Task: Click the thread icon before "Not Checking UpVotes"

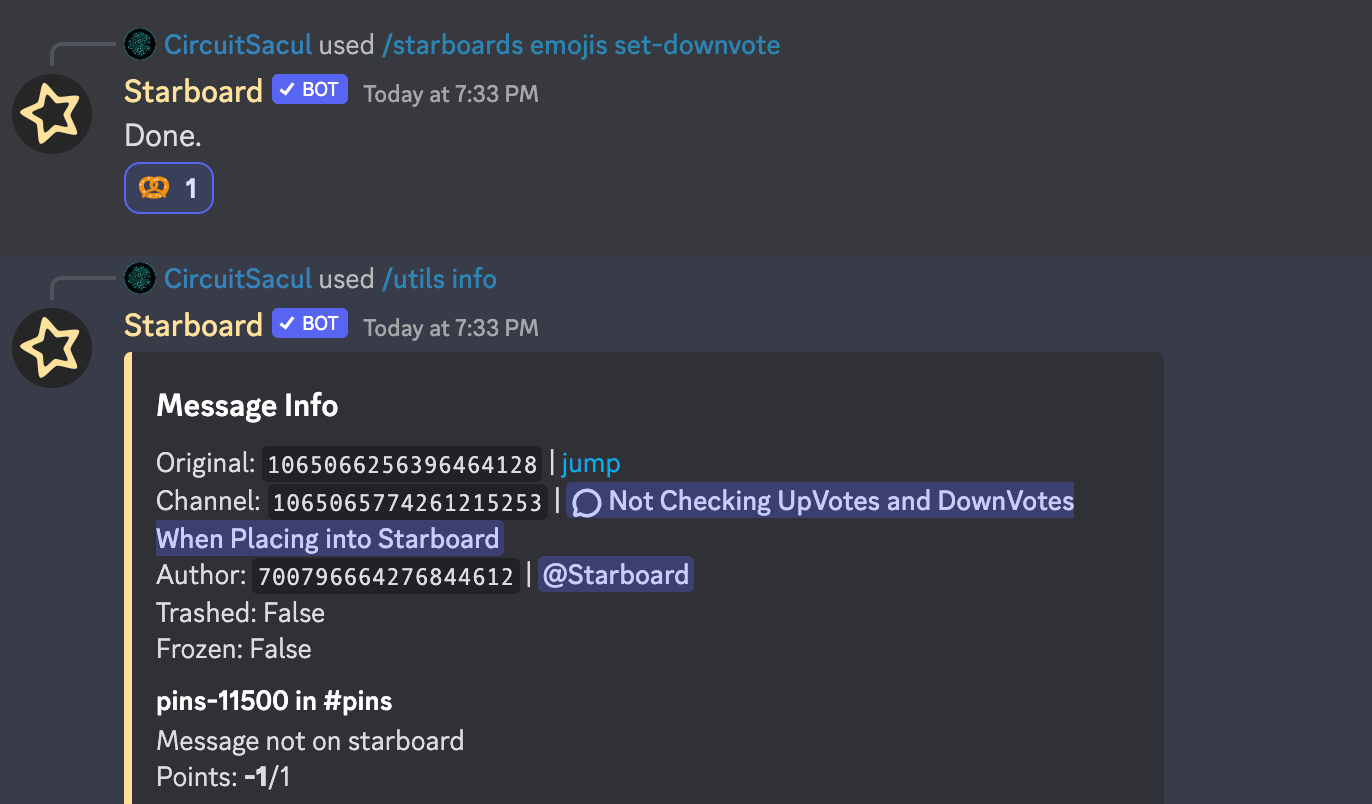Action: [587, 502]
